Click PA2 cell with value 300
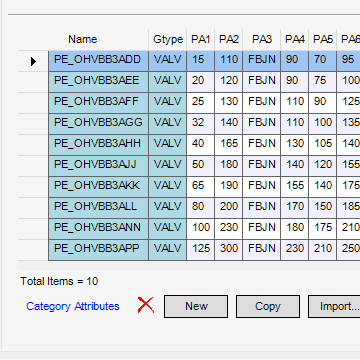 click(229, 250)
